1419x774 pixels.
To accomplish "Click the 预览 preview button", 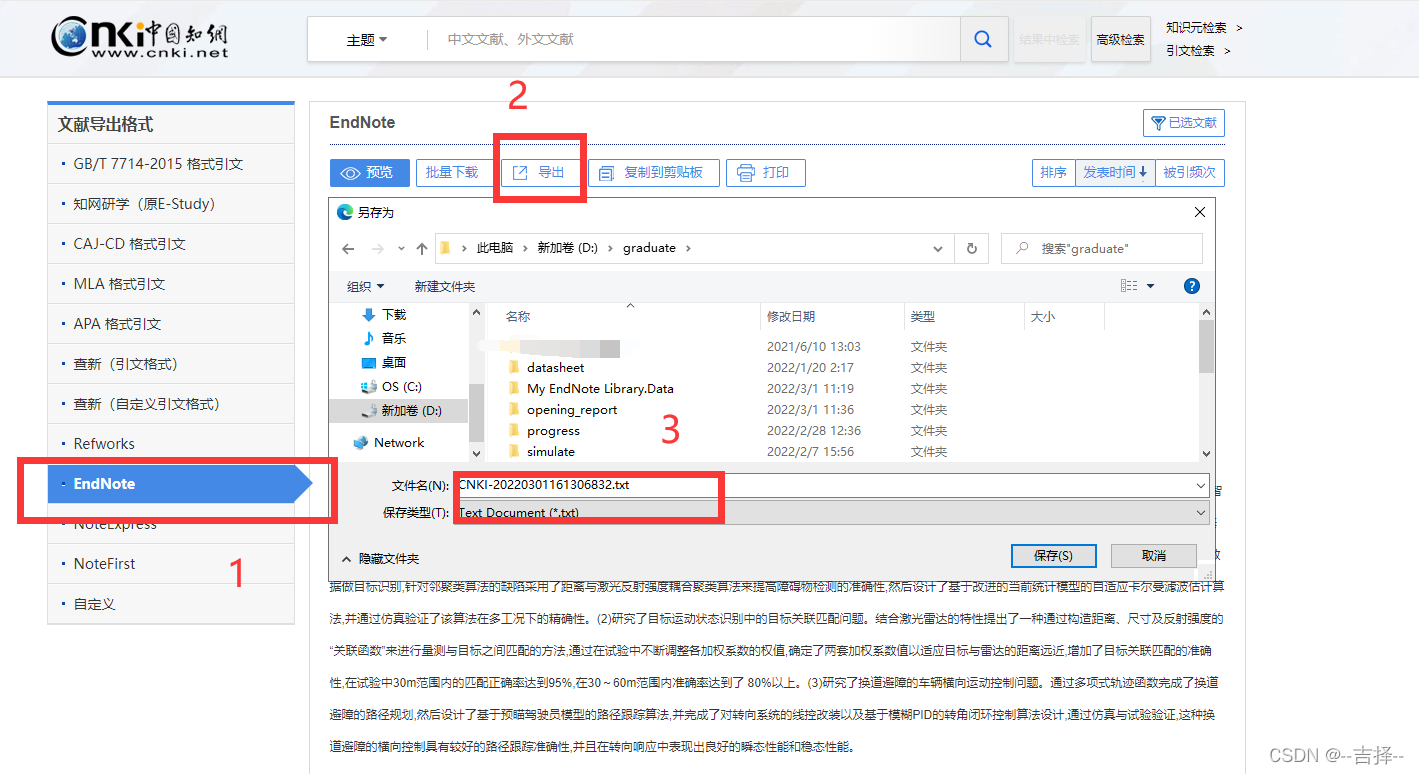I will click(x=369, y=173).
